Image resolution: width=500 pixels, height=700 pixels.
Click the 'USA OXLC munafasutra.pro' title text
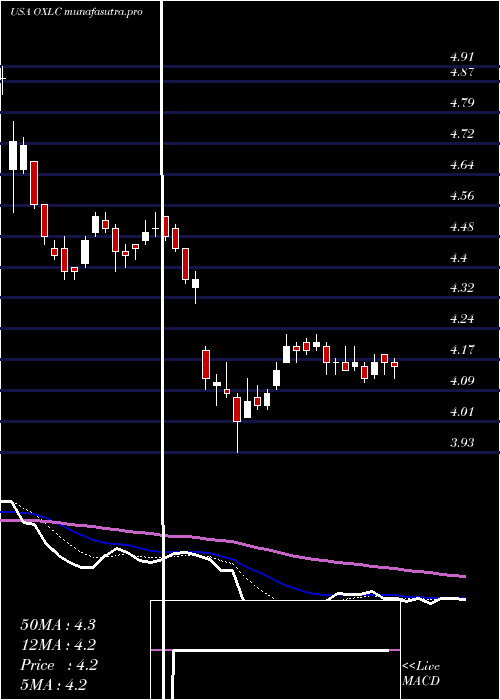coord(76,12)
